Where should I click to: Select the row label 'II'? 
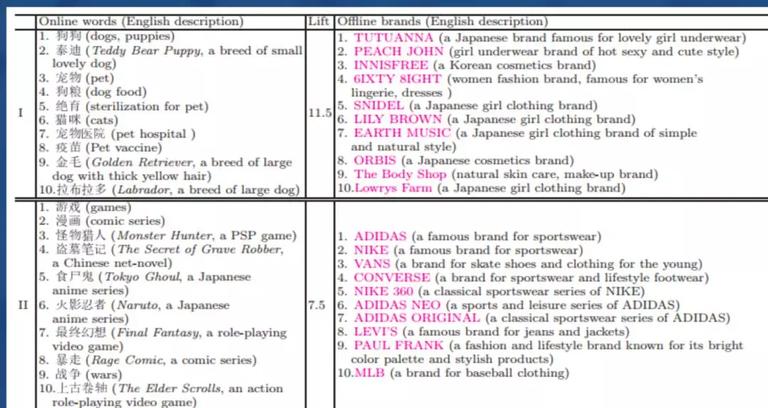(23, 305)
